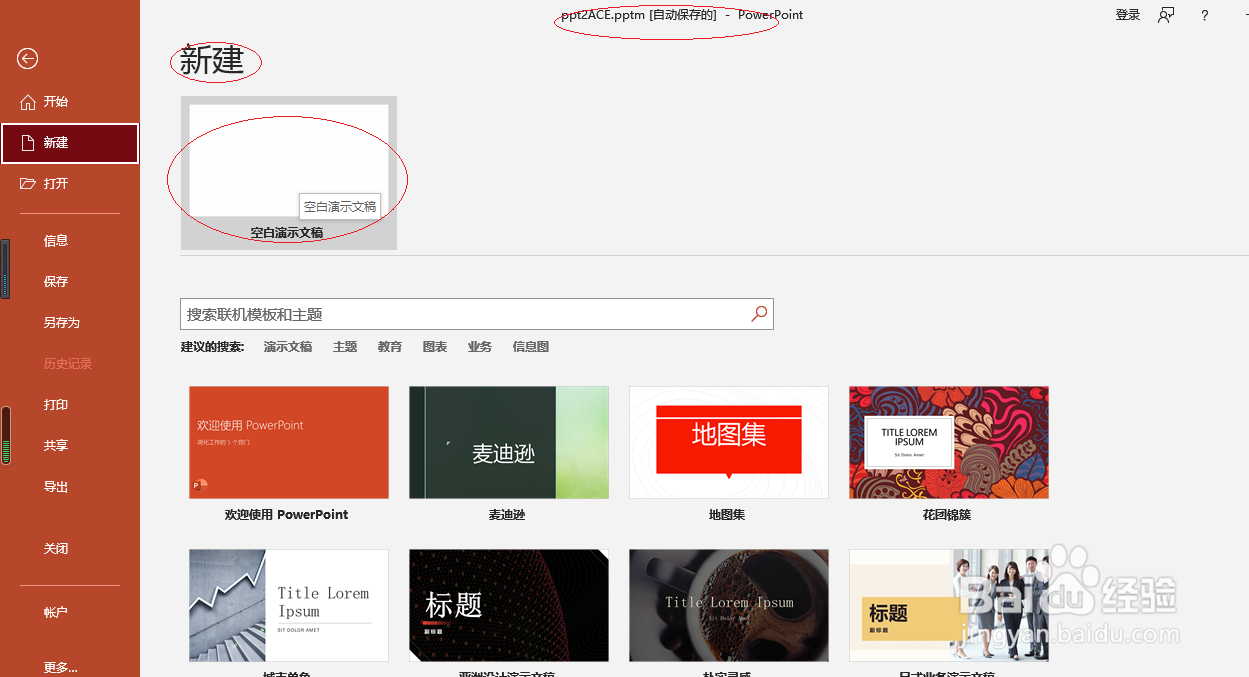Click the 地图集 template name label

tap(727, 515)
